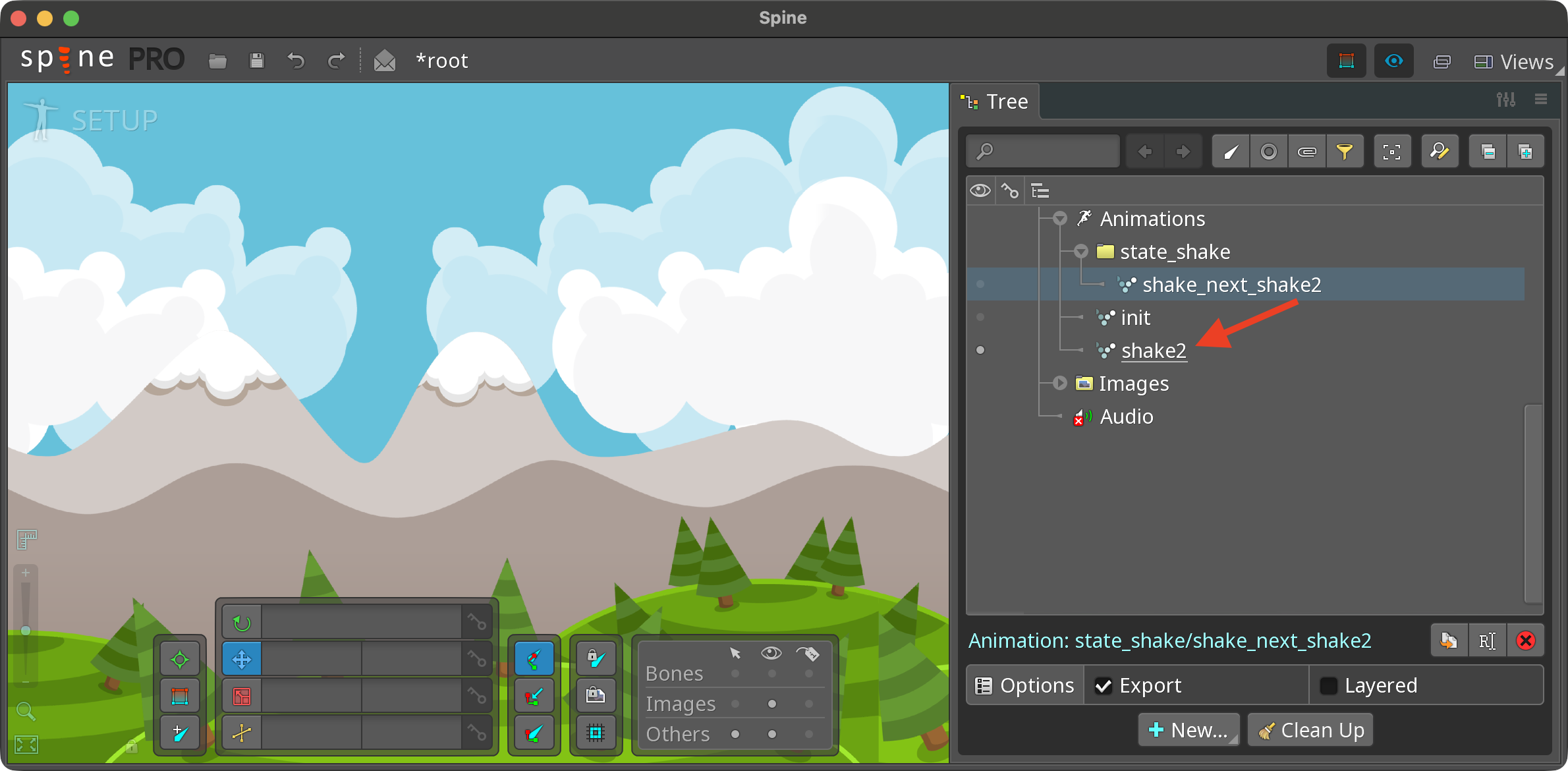Open the Tree panel settings sliders icon
Screen dimensions: 1568x771
click(1505, 99)
